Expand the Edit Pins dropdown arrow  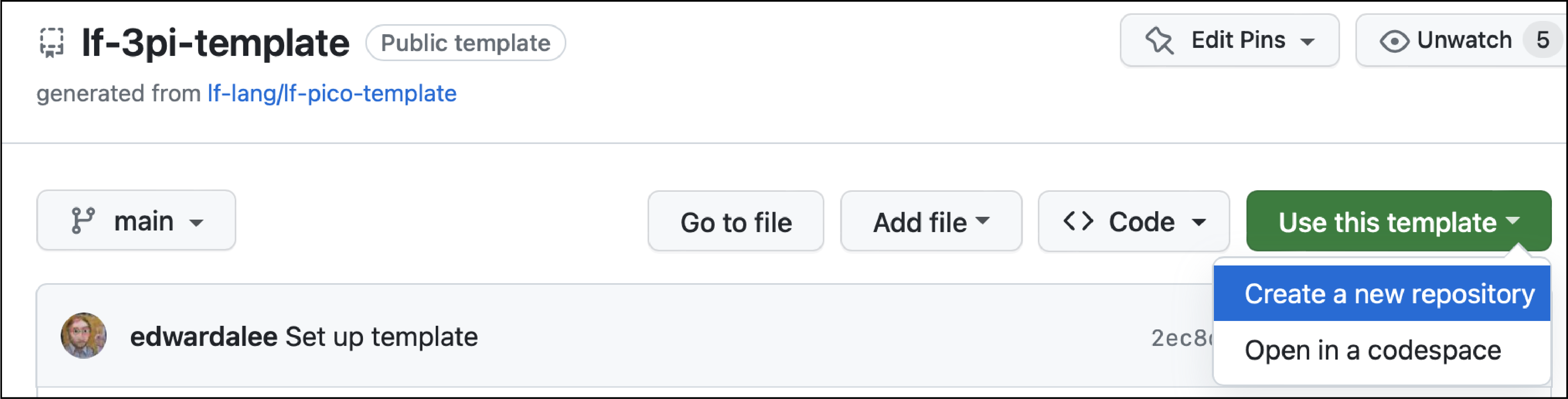click(x=1307, y=42)
